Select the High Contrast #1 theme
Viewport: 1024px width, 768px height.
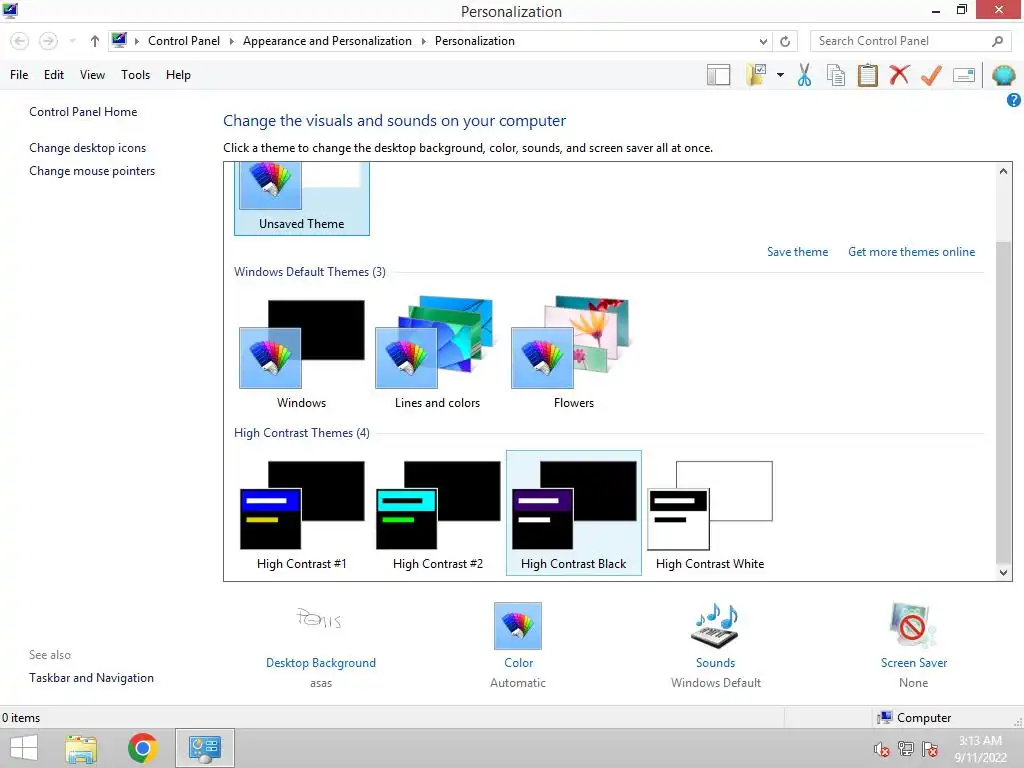[302, 513]
